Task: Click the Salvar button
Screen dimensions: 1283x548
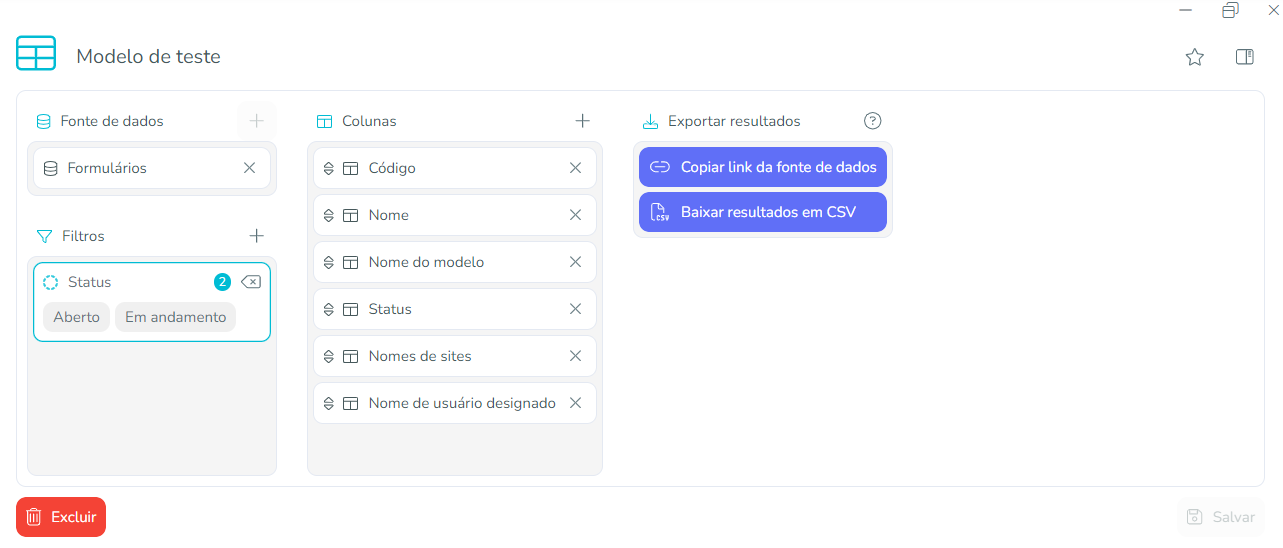Action: tap(1221, 517)
